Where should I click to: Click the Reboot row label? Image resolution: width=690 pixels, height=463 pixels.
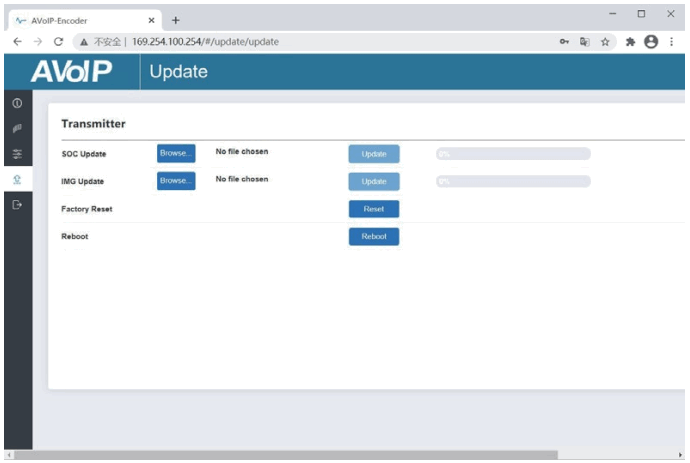pos(74,236)
